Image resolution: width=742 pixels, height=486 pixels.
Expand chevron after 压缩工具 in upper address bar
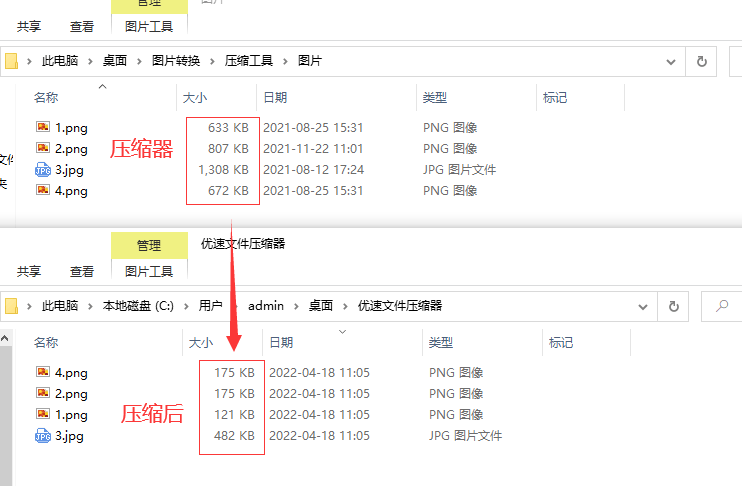click(x=285, y=62)
